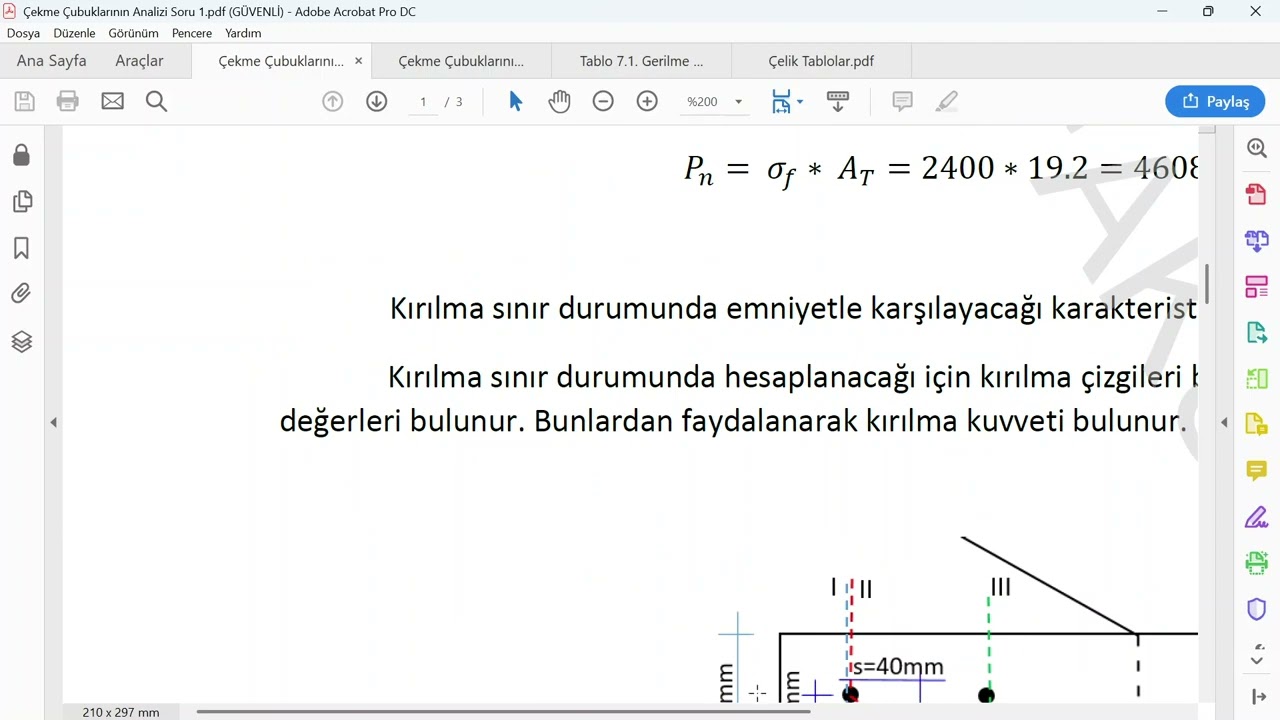Viewport: 1280px width, 720px height.
Task: Switch to Araçlar tab
Action: tap(139, 61)
